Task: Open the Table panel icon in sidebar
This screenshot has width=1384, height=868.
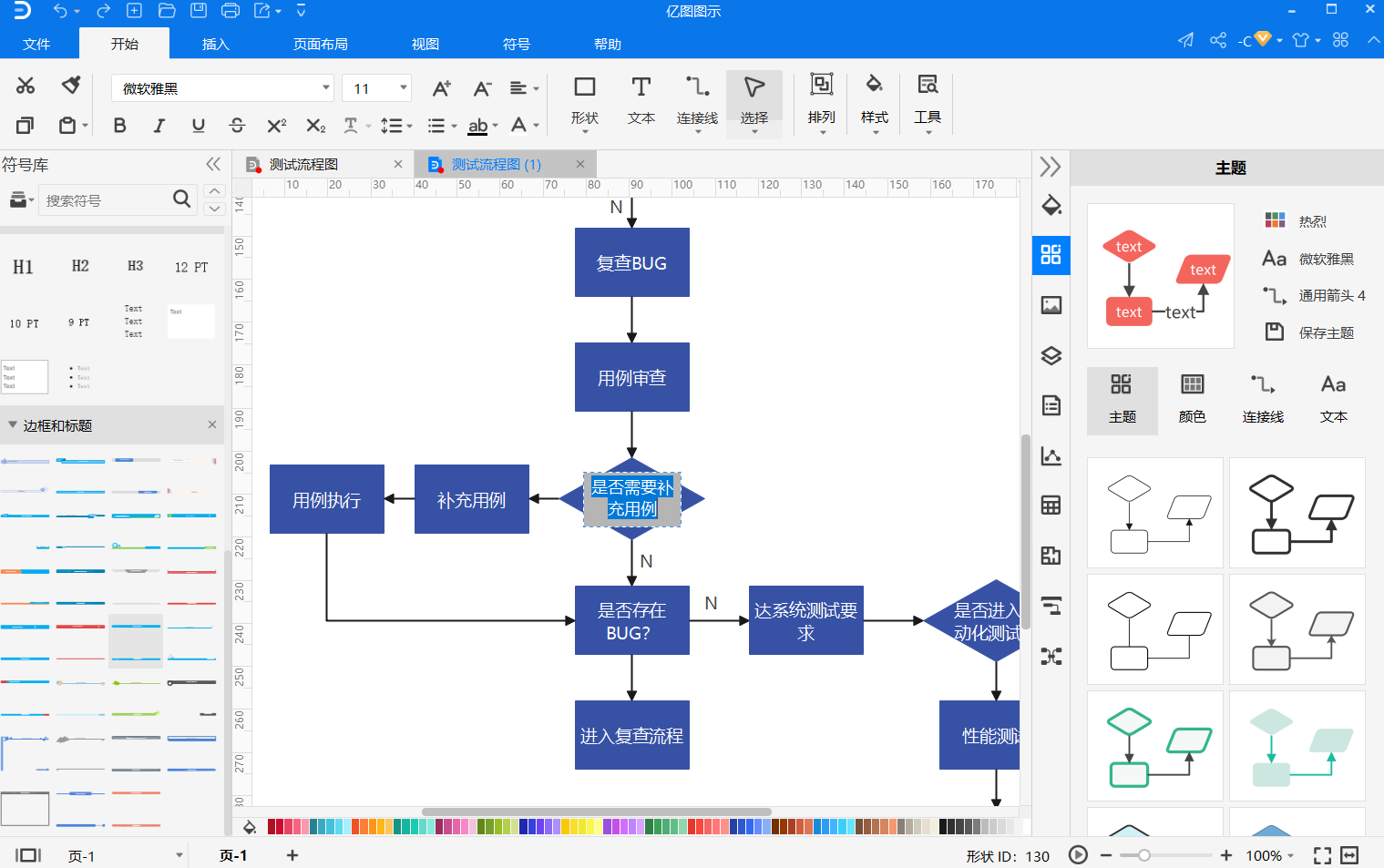Action: click(x=1051, y=505)
